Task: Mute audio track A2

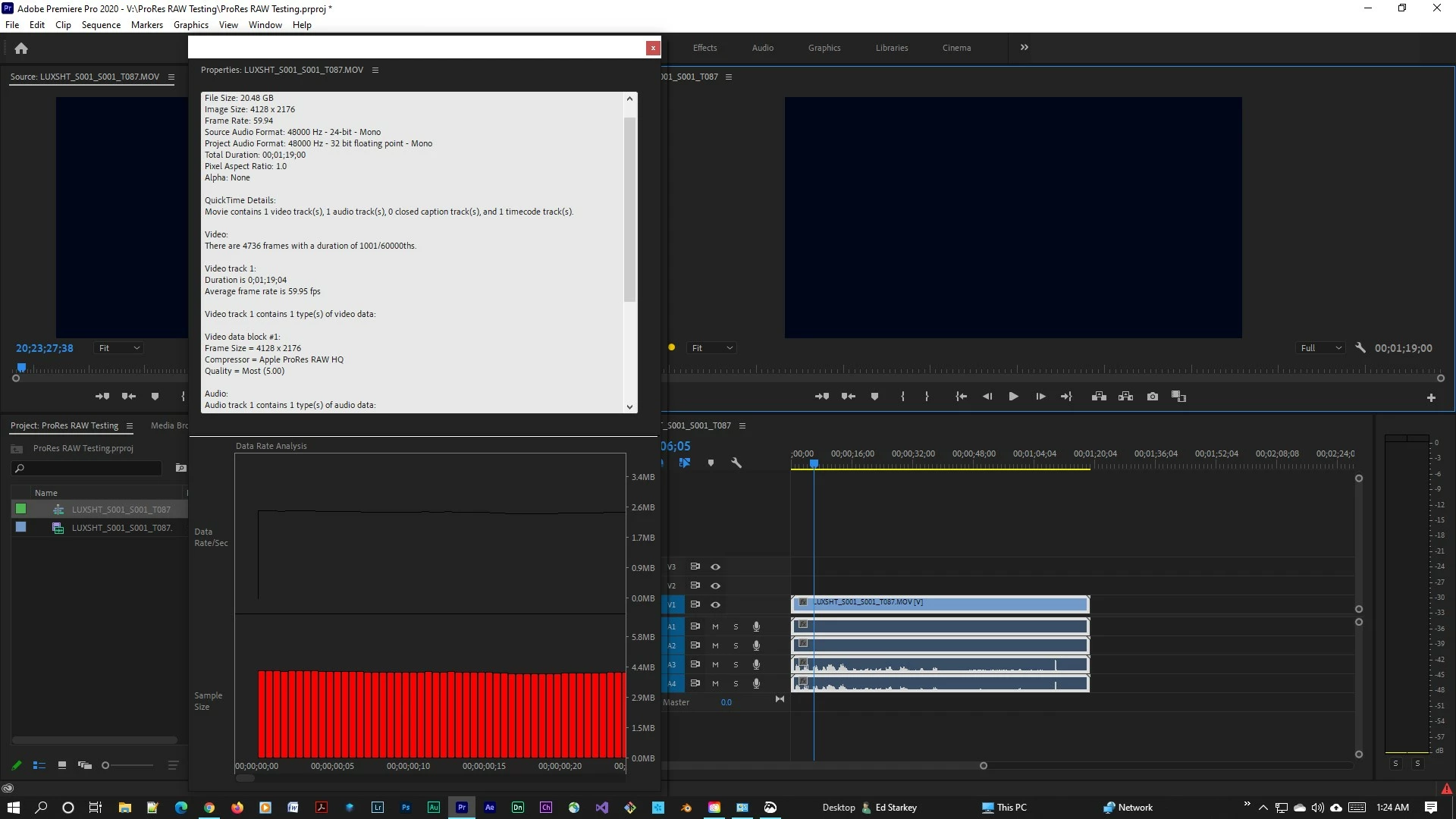Action: (x=715, y=645)
